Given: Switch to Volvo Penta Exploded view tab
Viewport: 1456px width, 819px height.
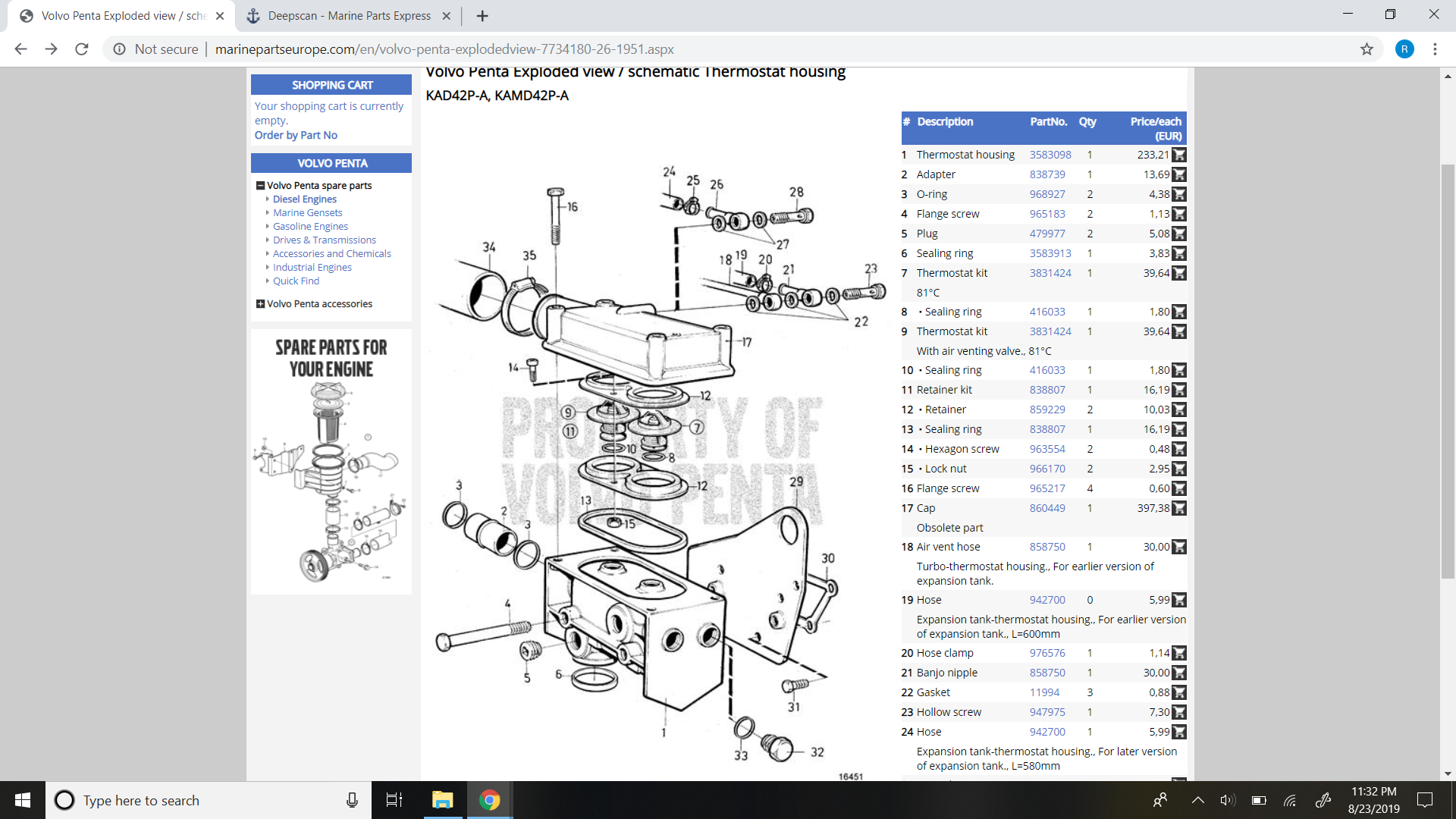Looking at the screenshot, I should pyautogui.click(x=121, y=16).
